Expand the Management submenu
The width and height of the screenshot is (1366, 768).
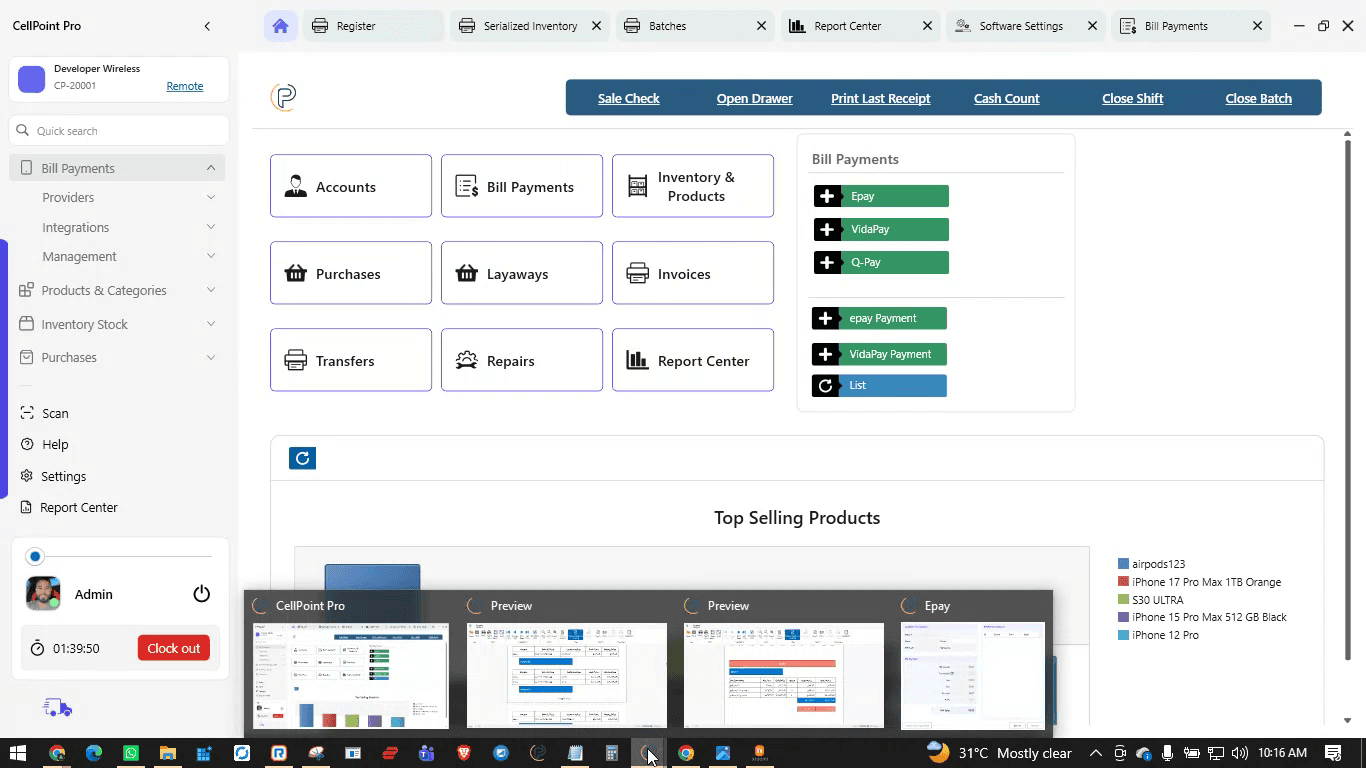point(211,256)
